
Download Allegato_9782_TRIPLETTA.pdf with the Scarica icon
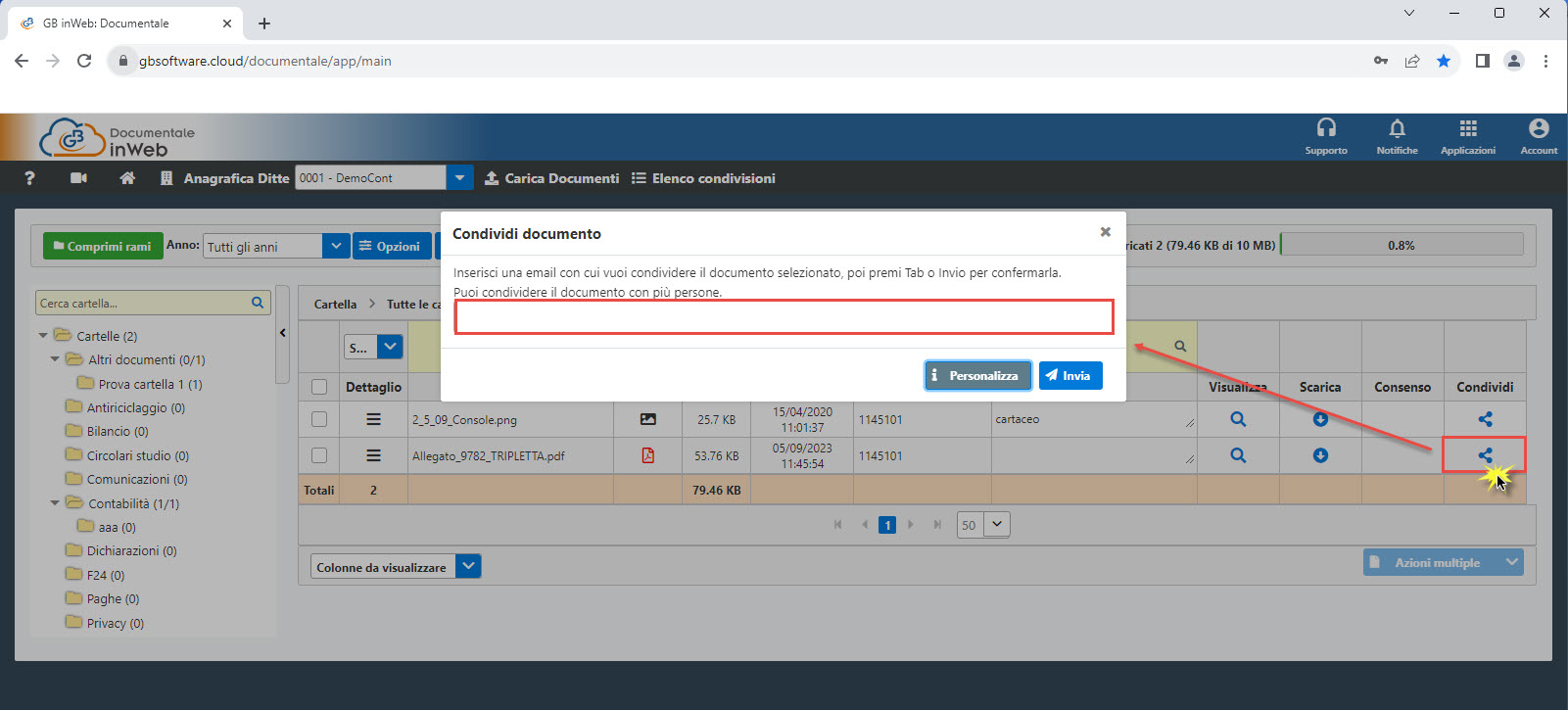tap(1320, 455)
